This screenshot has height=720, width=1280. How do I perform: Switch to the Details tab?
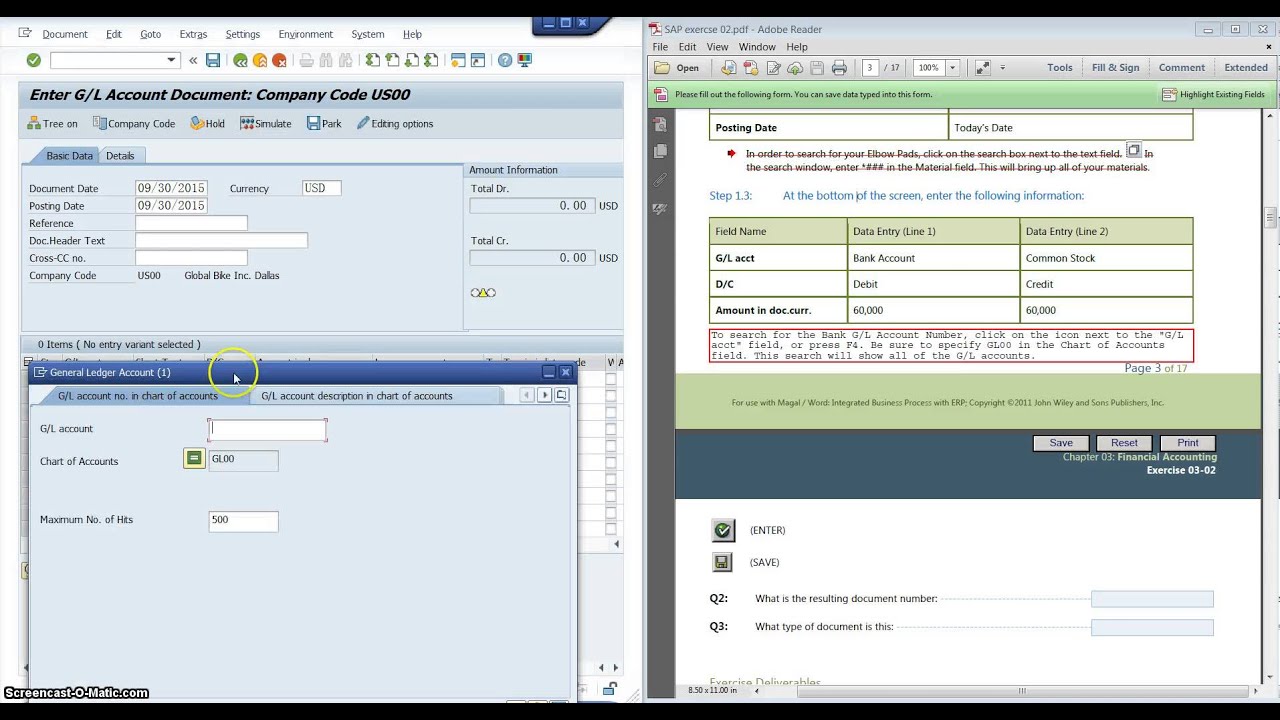[120, 156]
